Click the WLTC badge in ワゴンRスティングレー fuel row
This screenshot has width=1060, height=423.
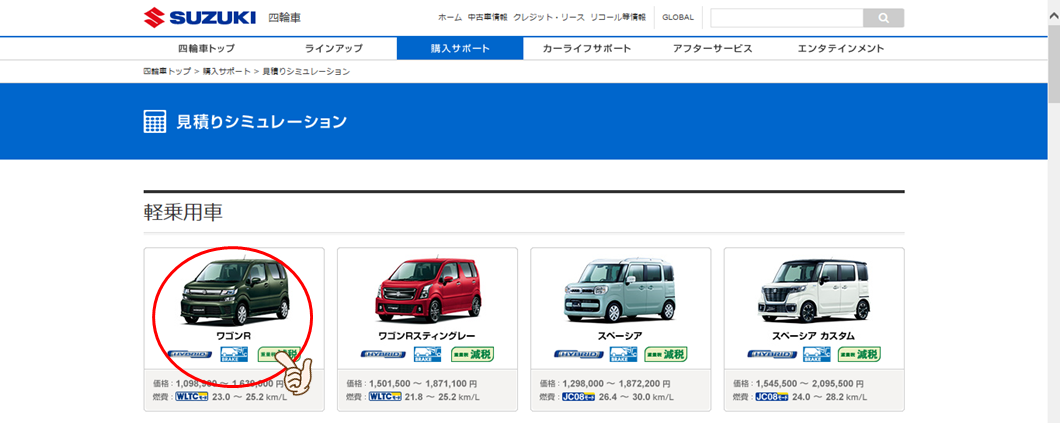(x=385, y=397)
